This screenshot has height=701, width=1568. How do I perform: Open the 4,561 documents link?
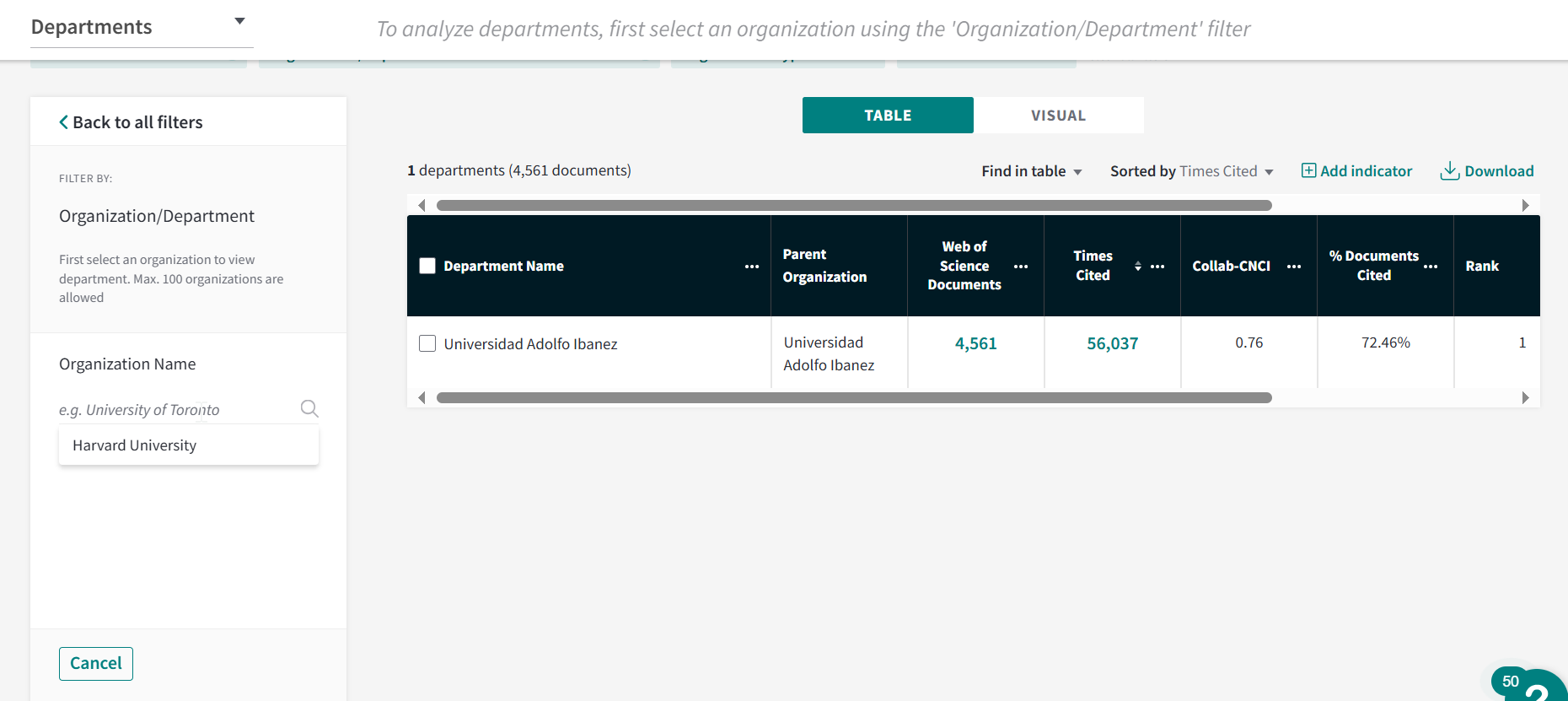point(975,343)
